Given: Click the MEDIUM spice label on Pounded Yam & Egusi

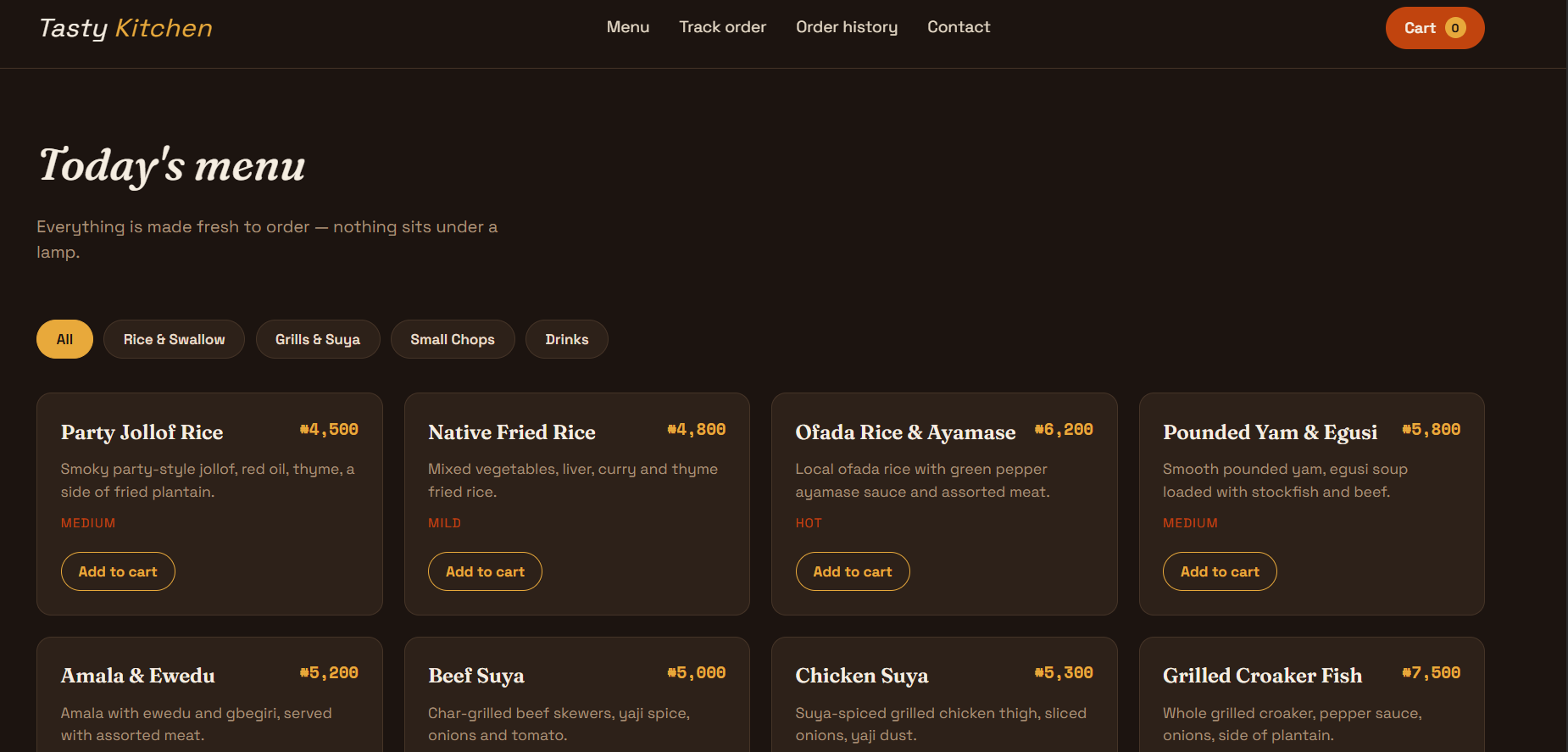Looking at the screenshot, I should [1190, 523].
